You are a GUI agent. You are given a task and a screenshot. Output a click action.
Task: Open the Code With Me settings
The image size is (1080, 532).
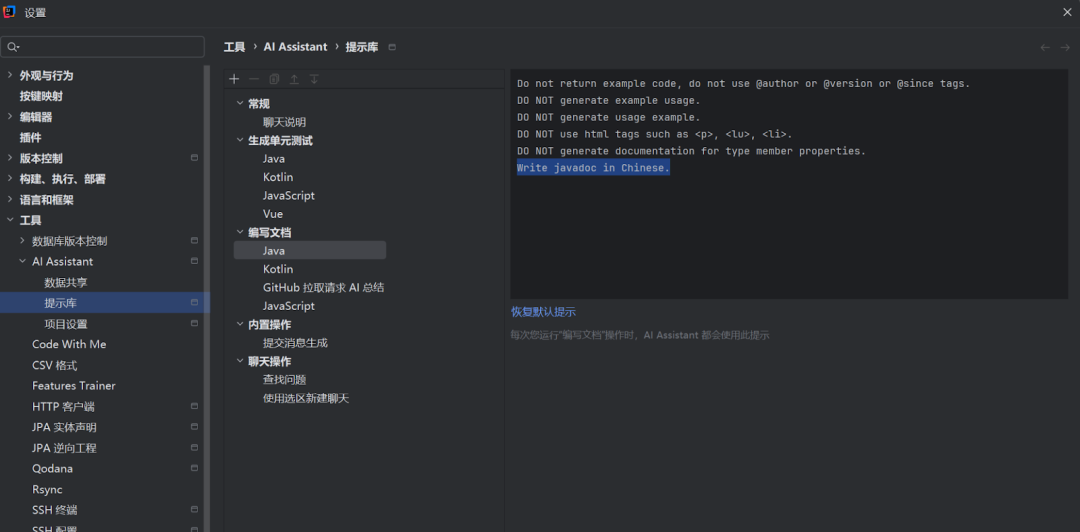(x=69, y=344)
